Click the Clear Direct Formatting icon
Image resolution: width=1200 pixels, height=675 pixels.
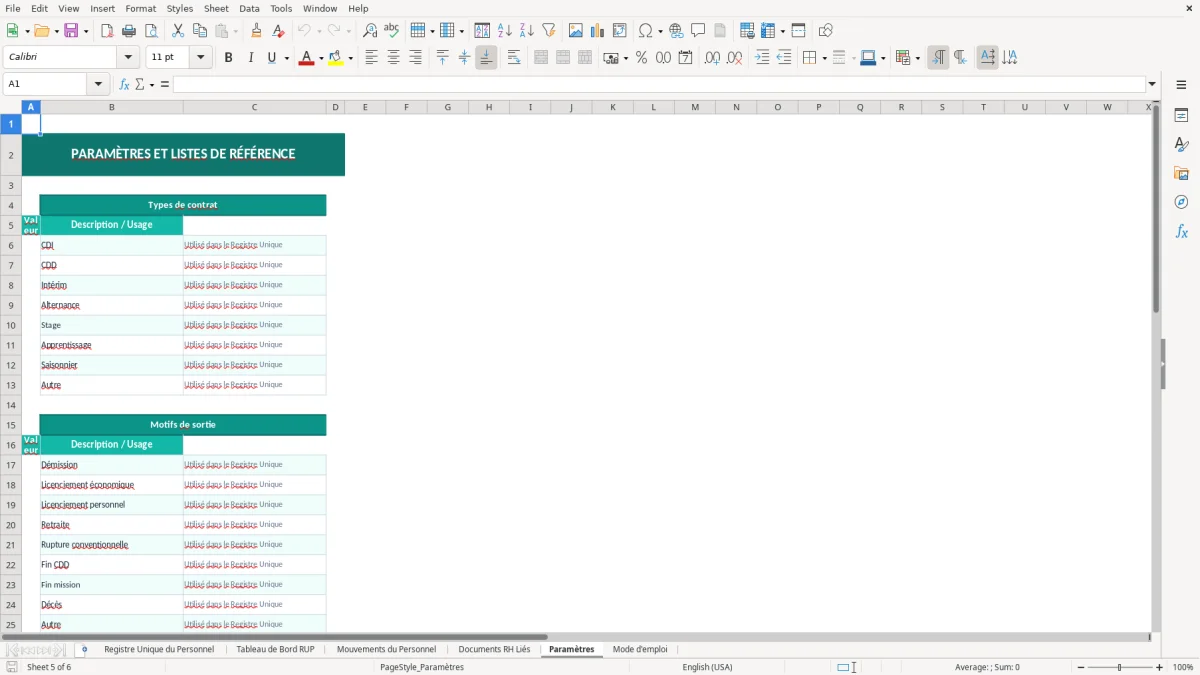click(279, 31)
